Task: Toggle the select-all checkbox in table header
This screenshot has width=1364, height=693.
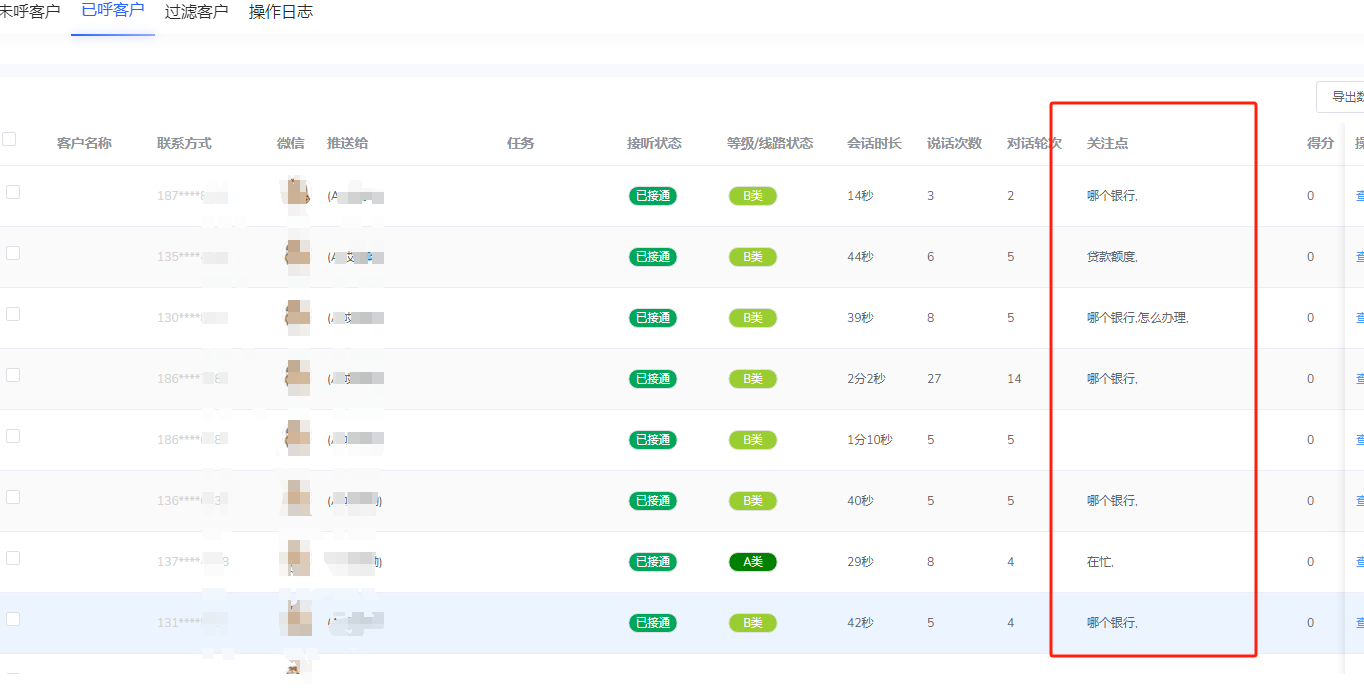Action: pos(9,139)
